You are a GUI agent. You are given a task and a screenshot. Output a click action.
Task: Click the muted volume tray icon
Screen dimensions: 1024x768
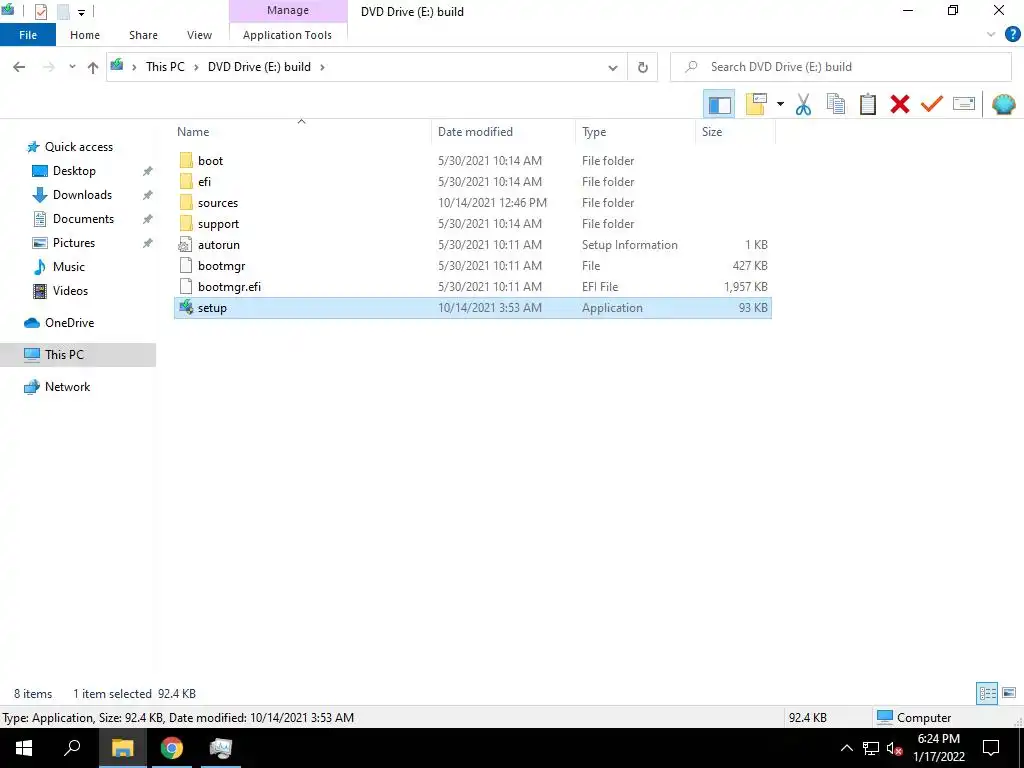(x=895, y=748)
